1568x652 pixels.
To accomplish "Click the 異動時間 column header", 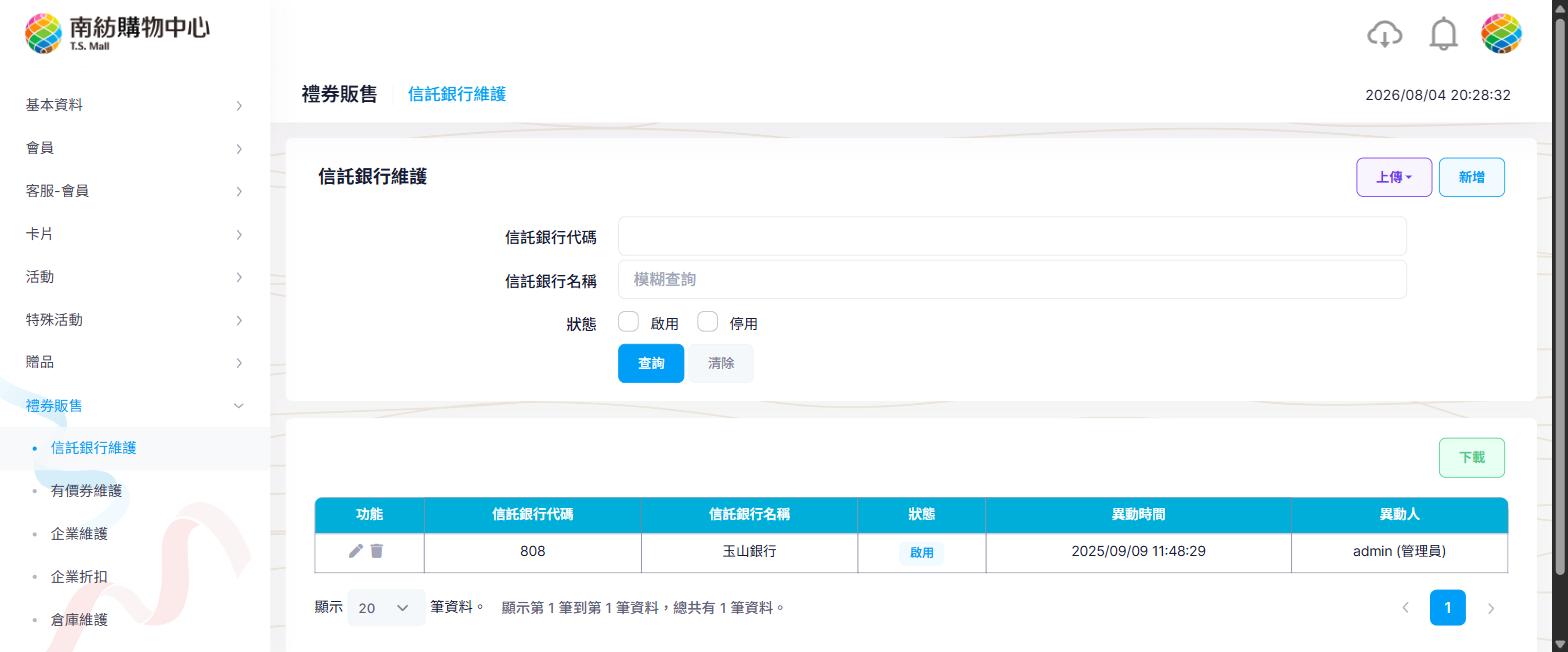I will point(1138,514).
